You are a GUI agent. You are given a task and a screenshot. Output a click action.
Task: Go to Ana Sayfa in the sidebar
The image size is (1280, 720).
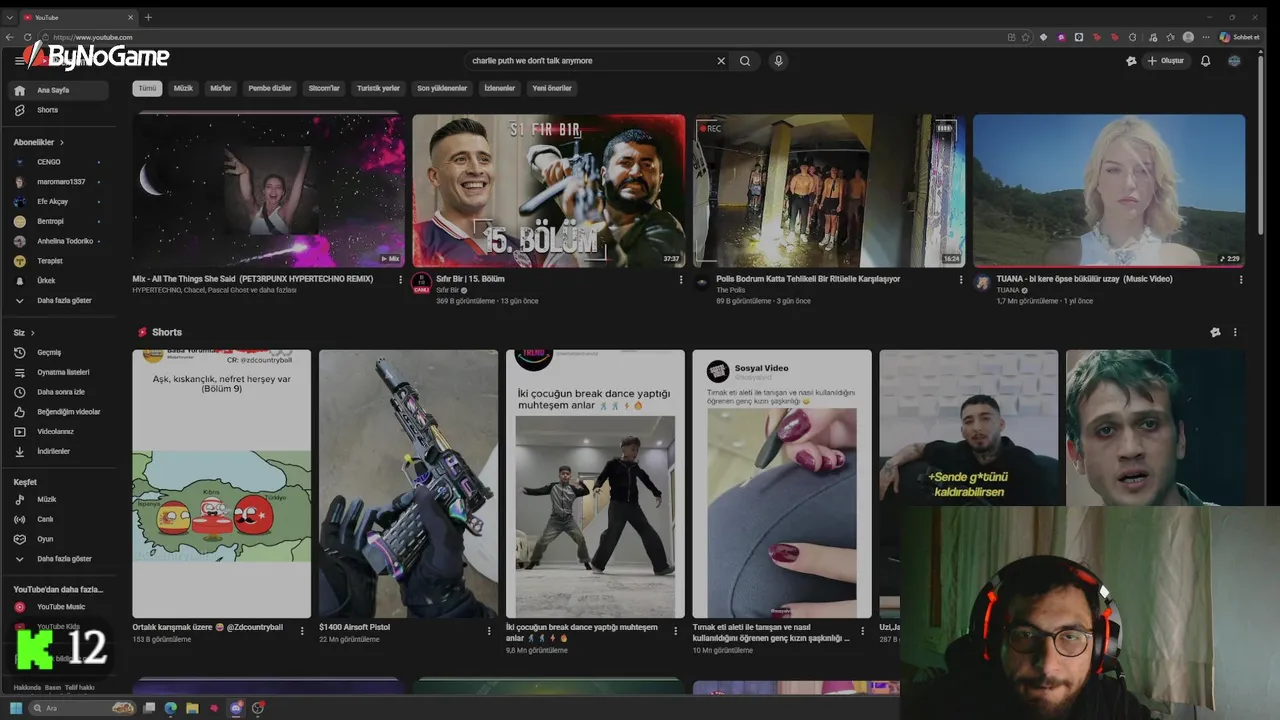point(58,90)
